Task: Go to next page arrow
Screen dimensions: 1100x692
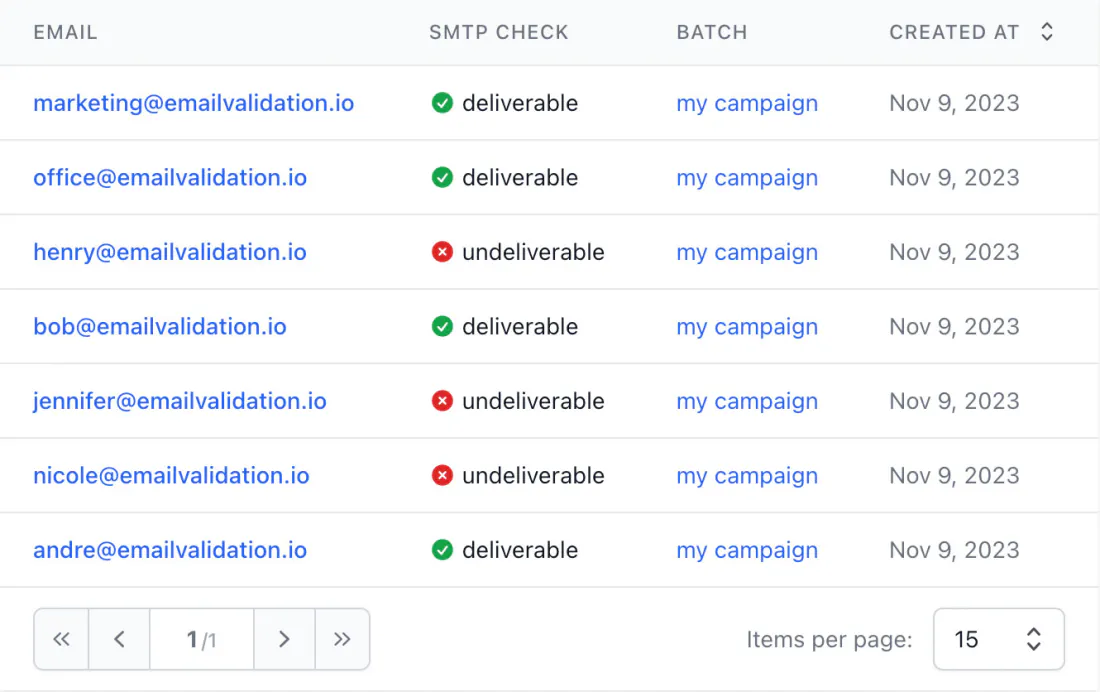Action: click(x=284, y=639)
